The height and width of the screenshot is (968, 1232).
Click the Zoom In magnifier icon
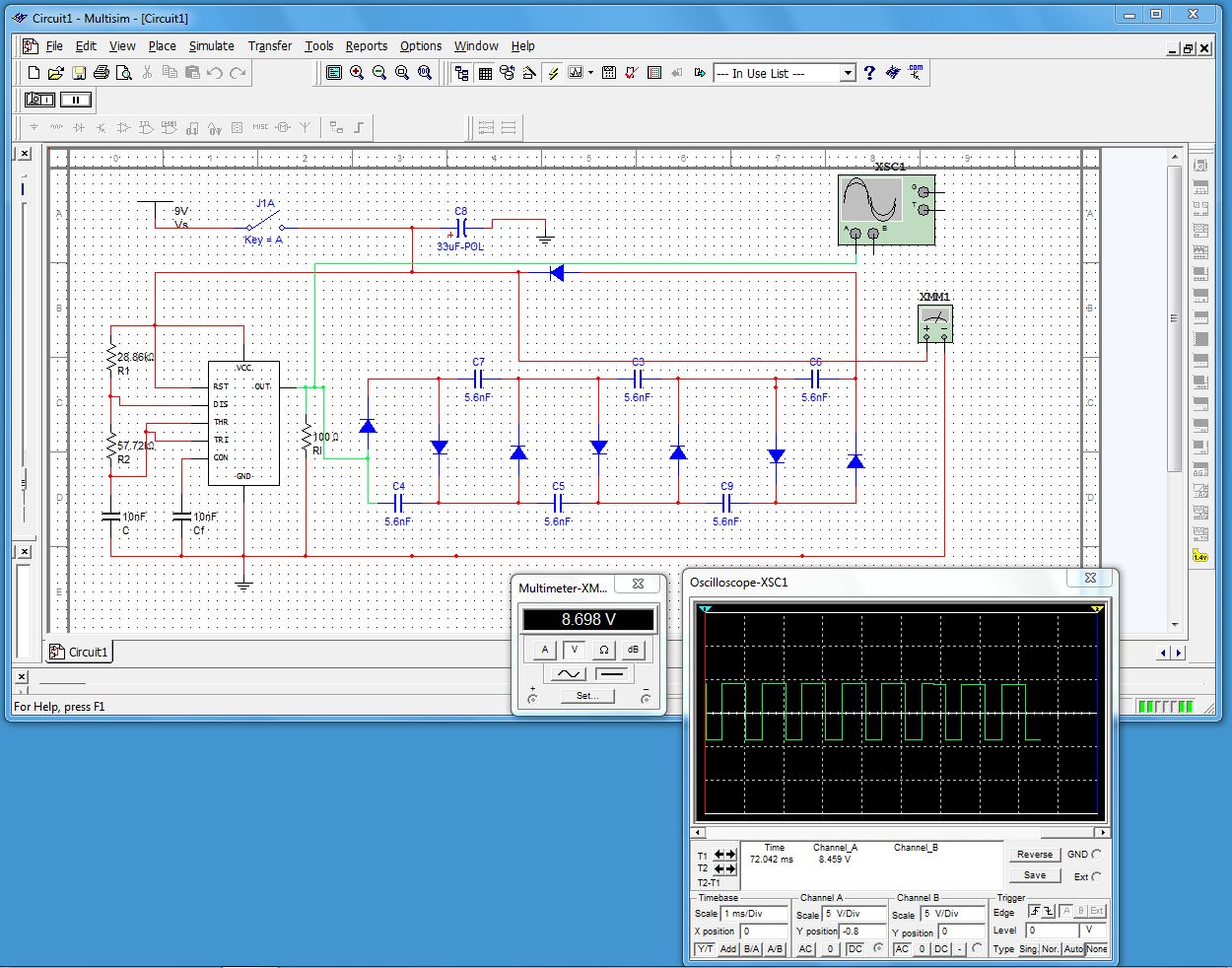357,73
